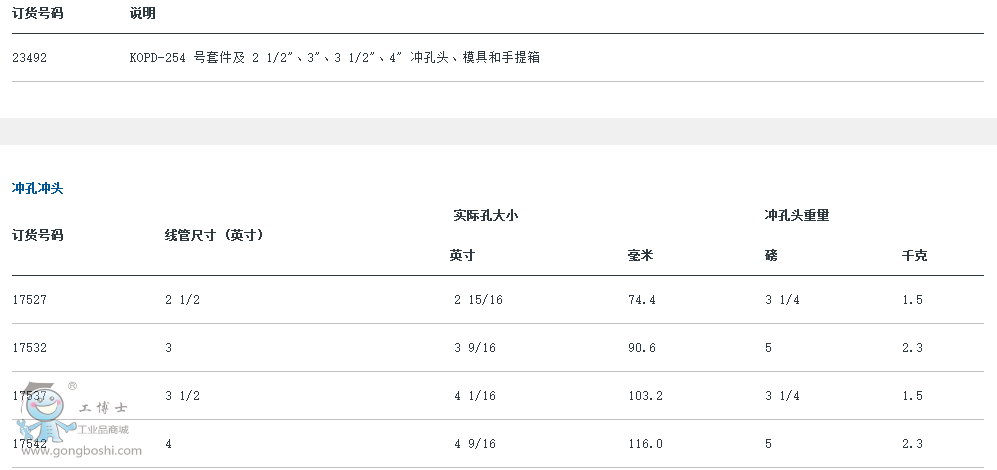Click the 74.4 millimeter value
This screenshot has width=997, height=470.
(x=642, y=300)
